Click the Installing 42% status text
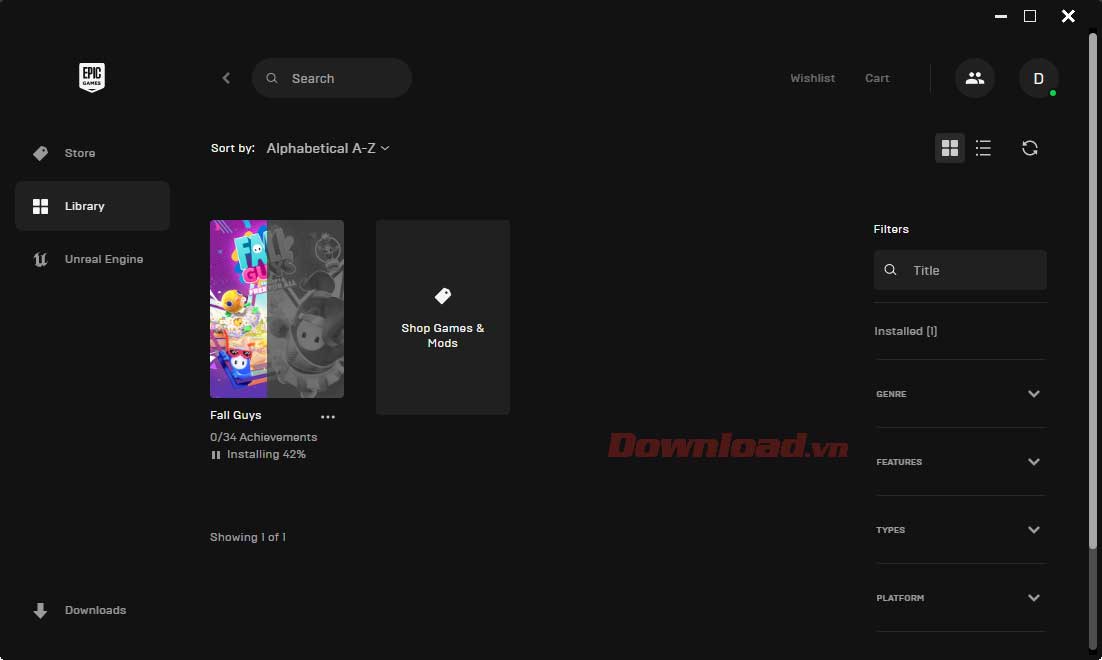The height and width of the screenshot is (660, 1102). pyautogui.click(x=266, y=455)
